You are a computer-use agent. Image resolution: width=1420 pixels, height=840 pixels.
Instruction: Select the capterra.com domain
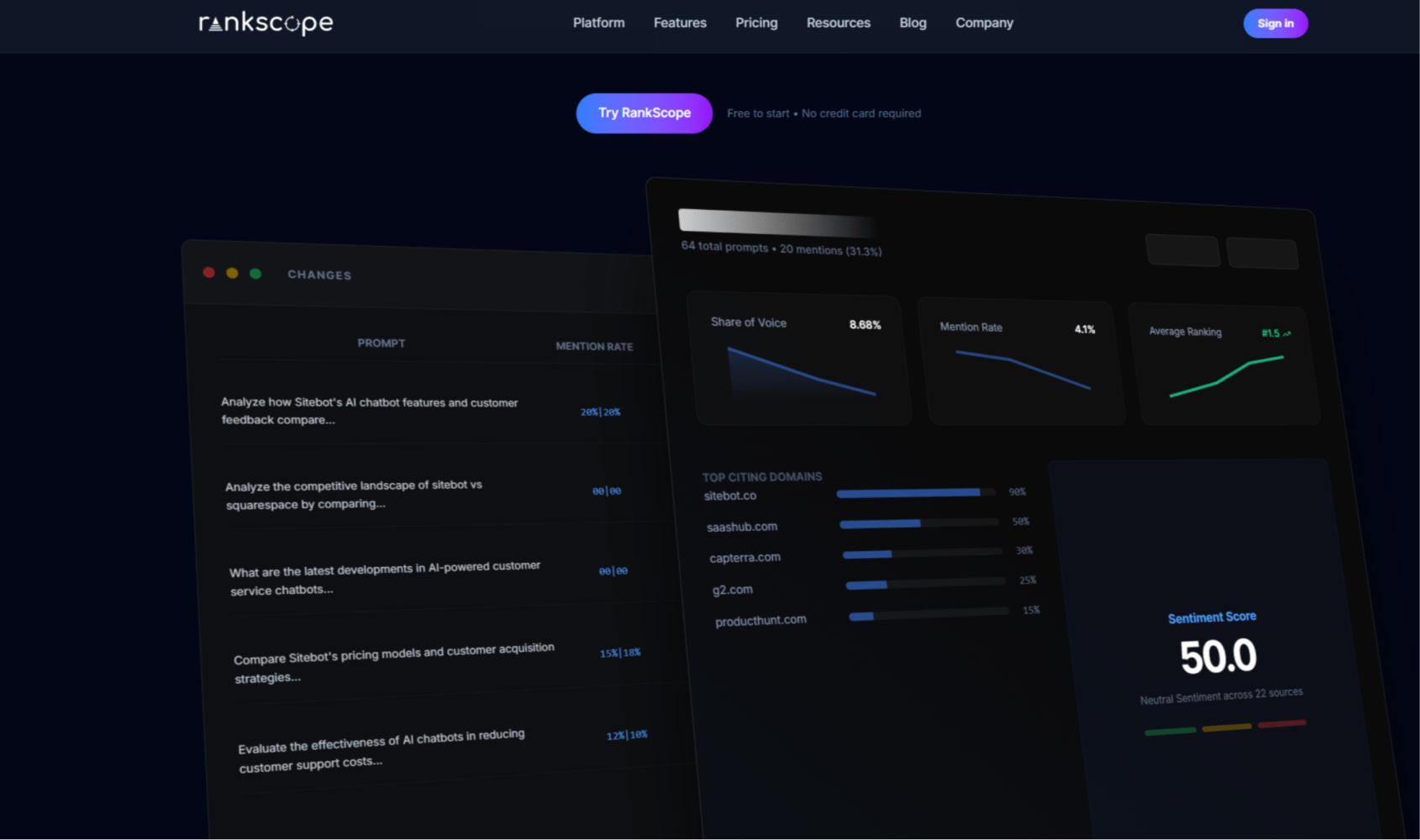coord(744,558)
